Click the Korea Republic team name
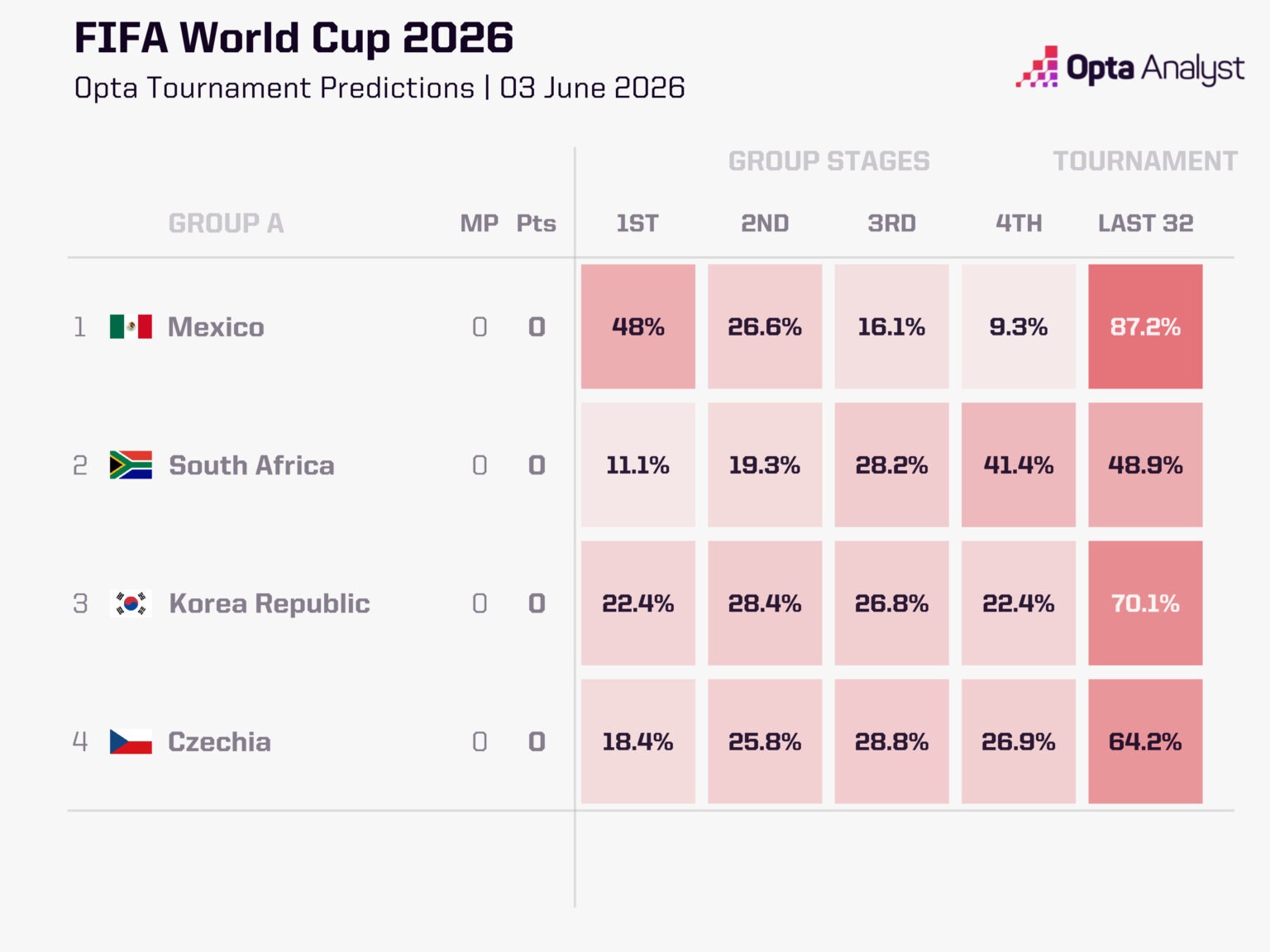 click(x=270, y=604)
